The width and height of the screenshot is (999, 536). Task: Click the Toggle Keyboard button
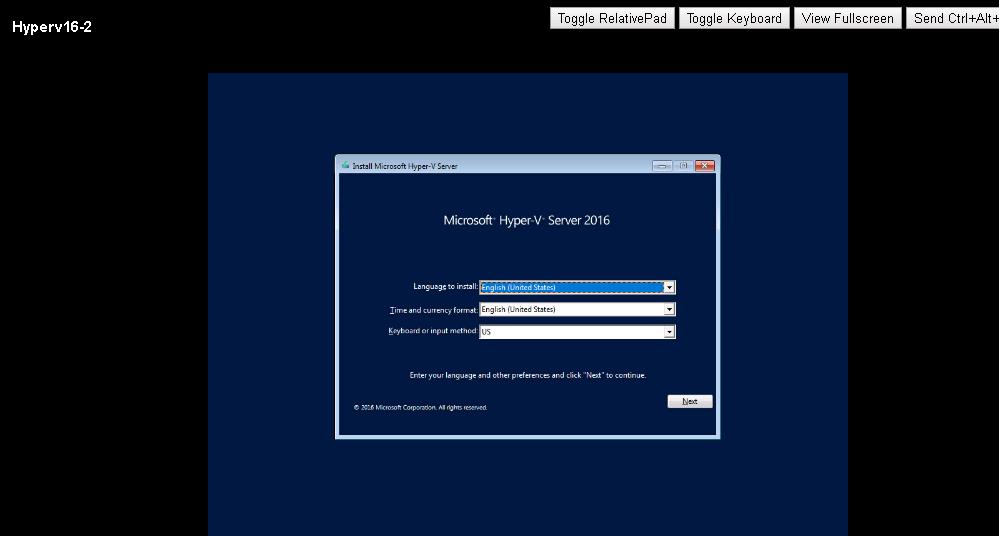[734, 18]
